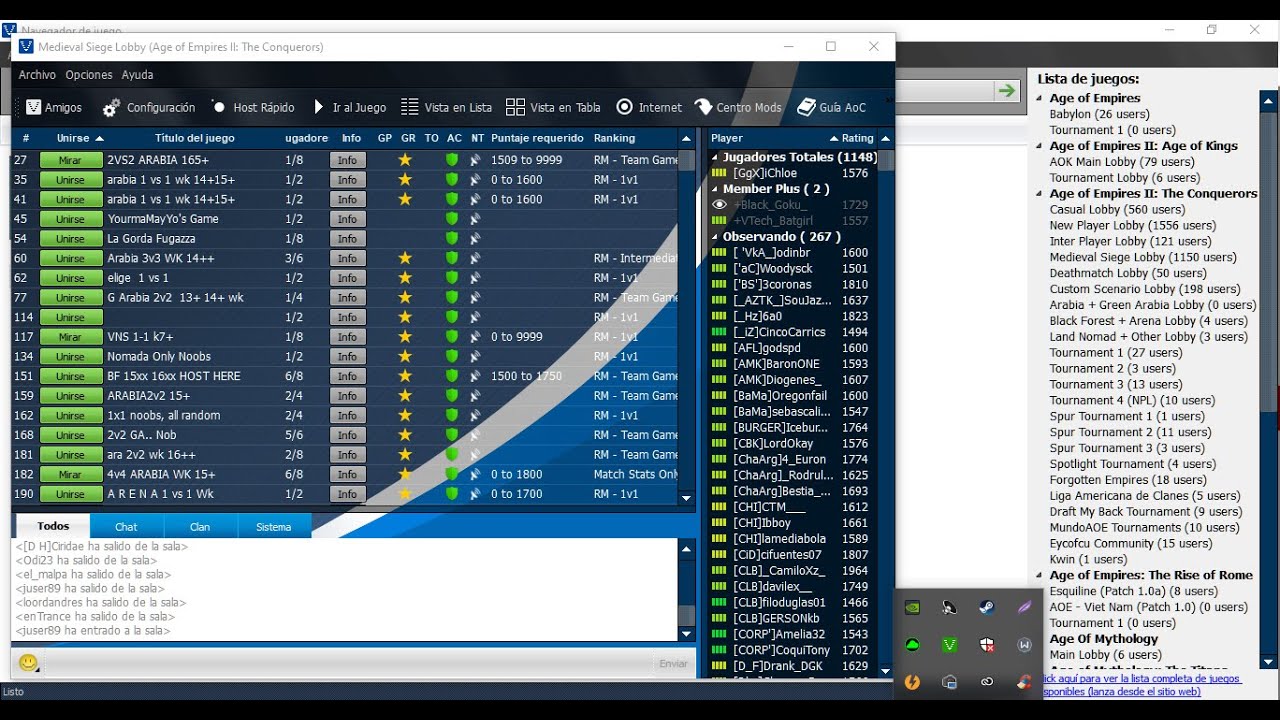
Task: Open the emoji smiley picker in chat
Action: click(x=28, y=663)
